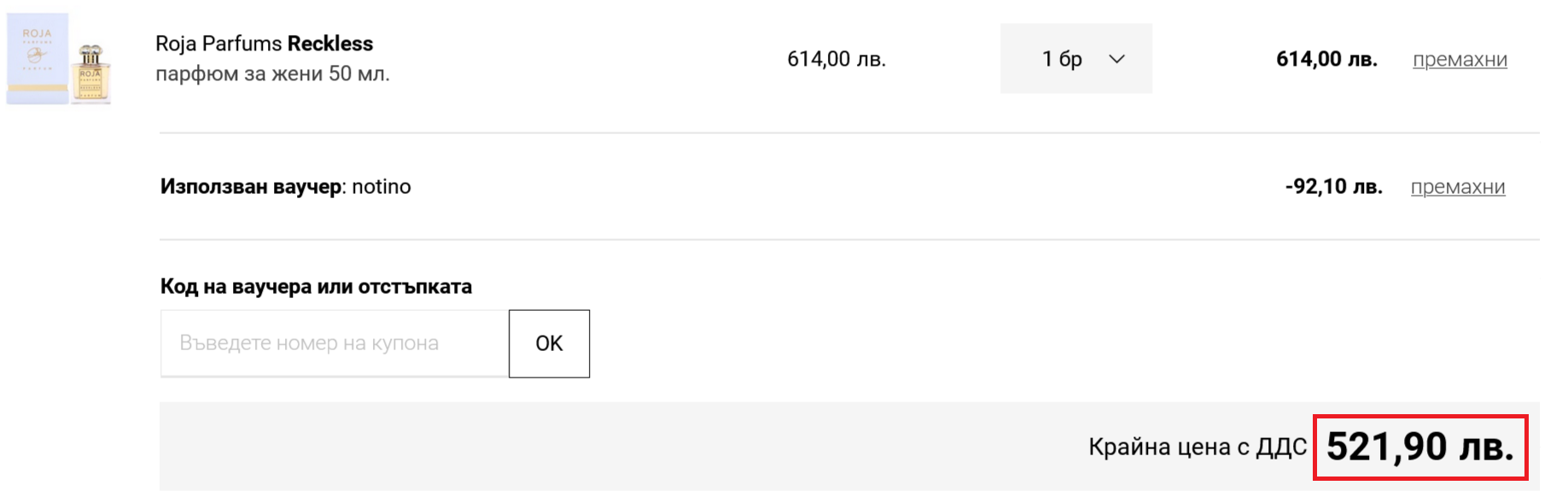Remove Roja Parfums Reckless via 'премахни'
The width and height of the screenshot is (1568, 497).
tap(1460, 60)
